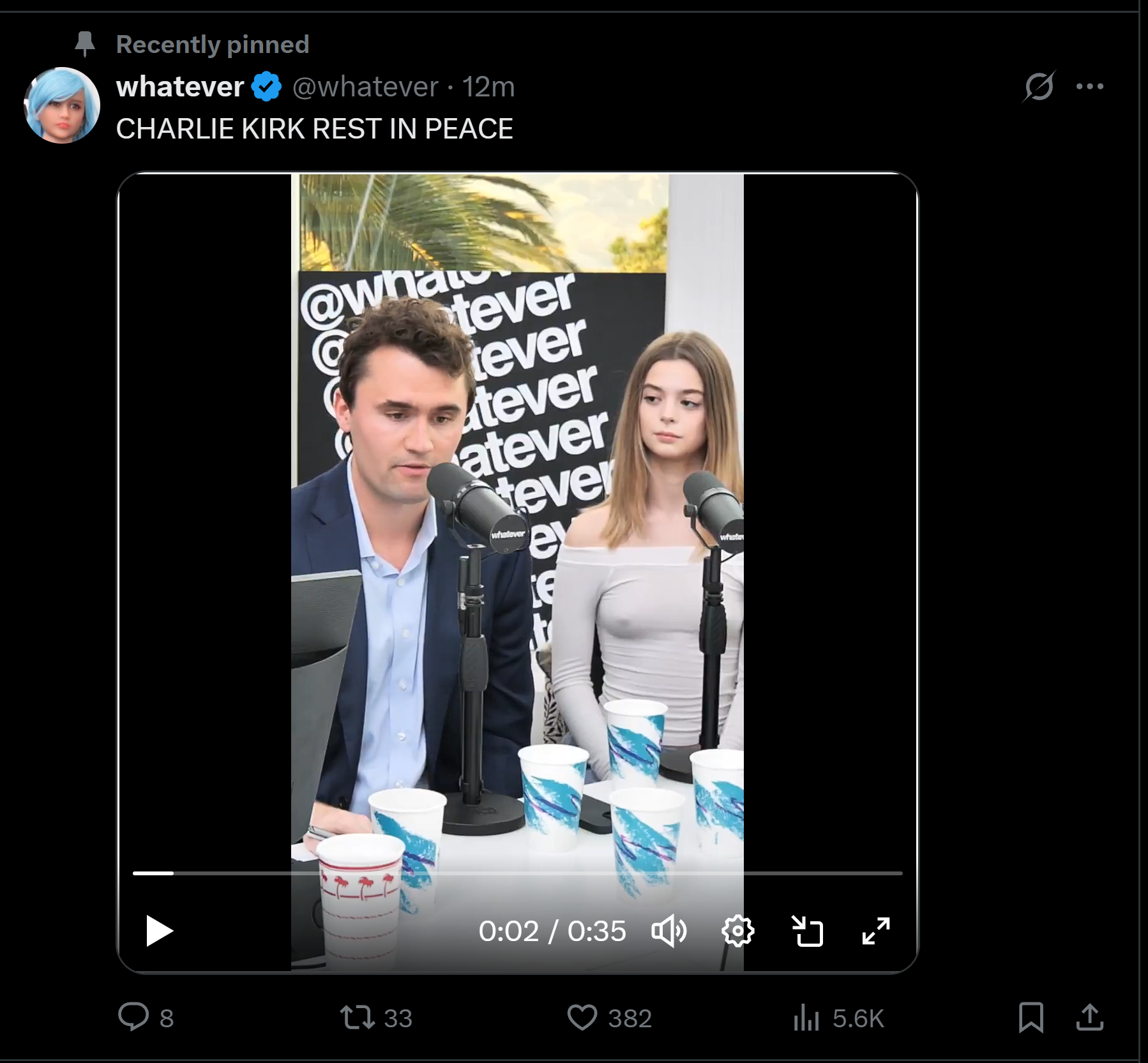This screenshot has width=1148, height=1063.
Task: Open the more options menu
Action: pyautogui.click(x=1089, y=86)
